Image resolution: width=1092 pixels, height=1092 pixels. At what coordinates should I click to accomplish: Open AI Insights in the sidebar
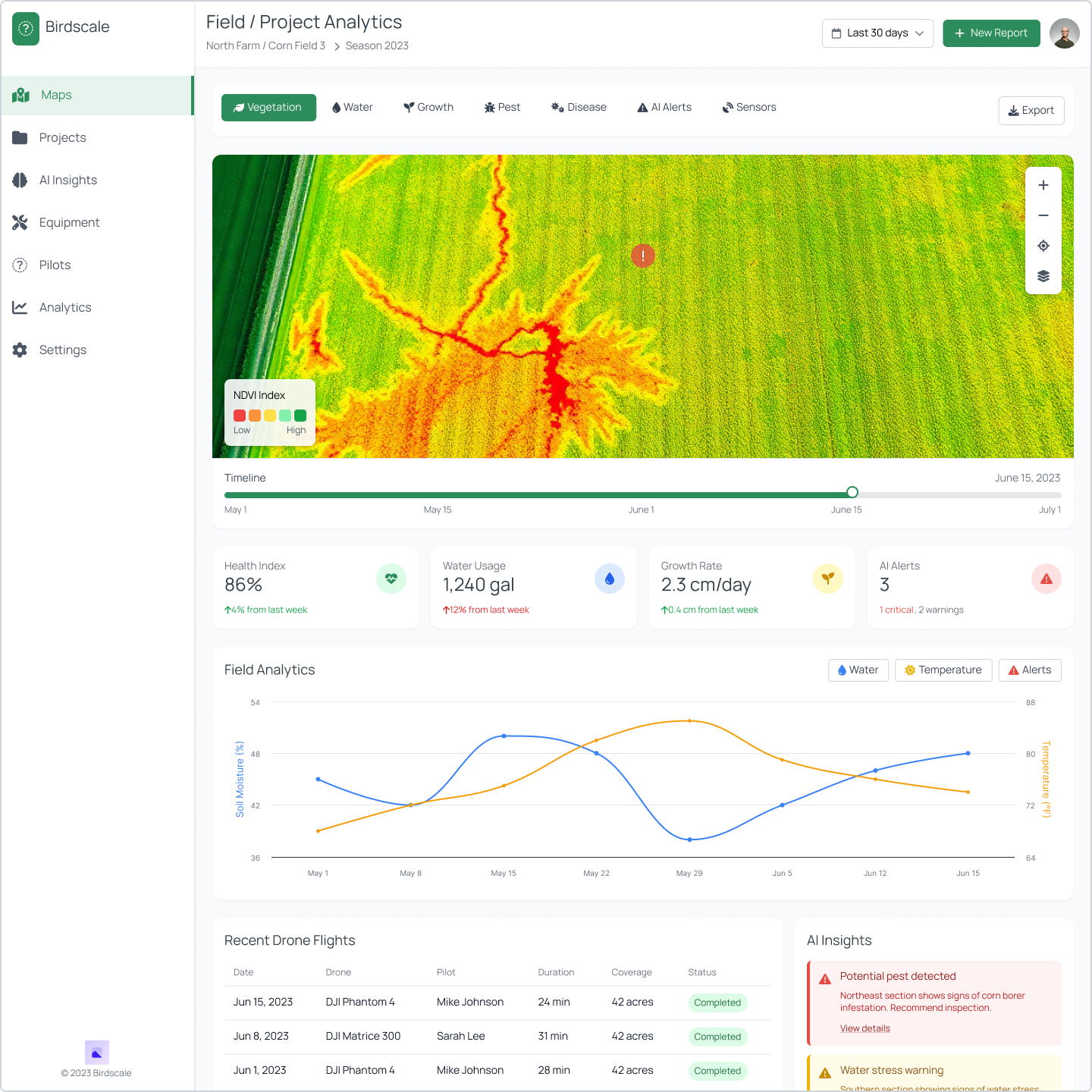pyautogui.click(x=68, y=180)
